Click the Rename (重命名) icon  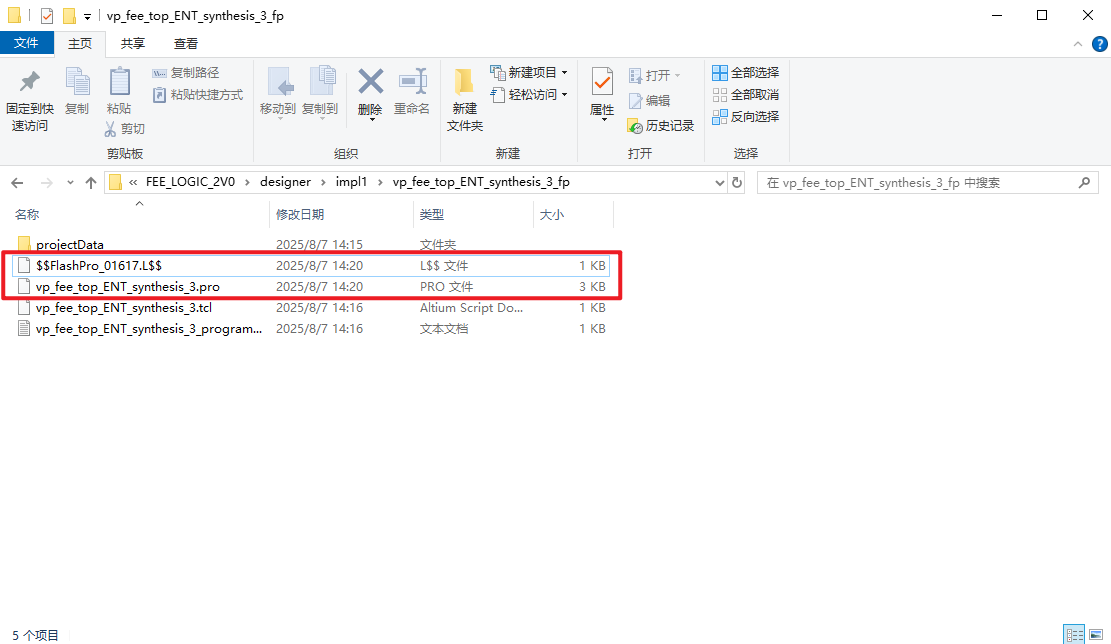point(412,81)
